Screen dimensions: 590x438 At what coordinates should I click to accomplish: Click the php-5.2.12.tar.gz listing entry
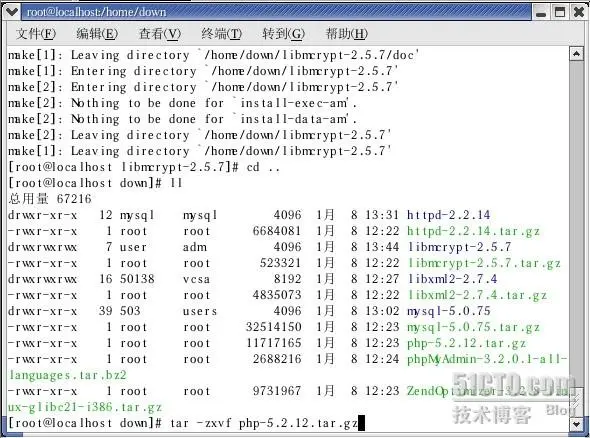click(467, 343)
